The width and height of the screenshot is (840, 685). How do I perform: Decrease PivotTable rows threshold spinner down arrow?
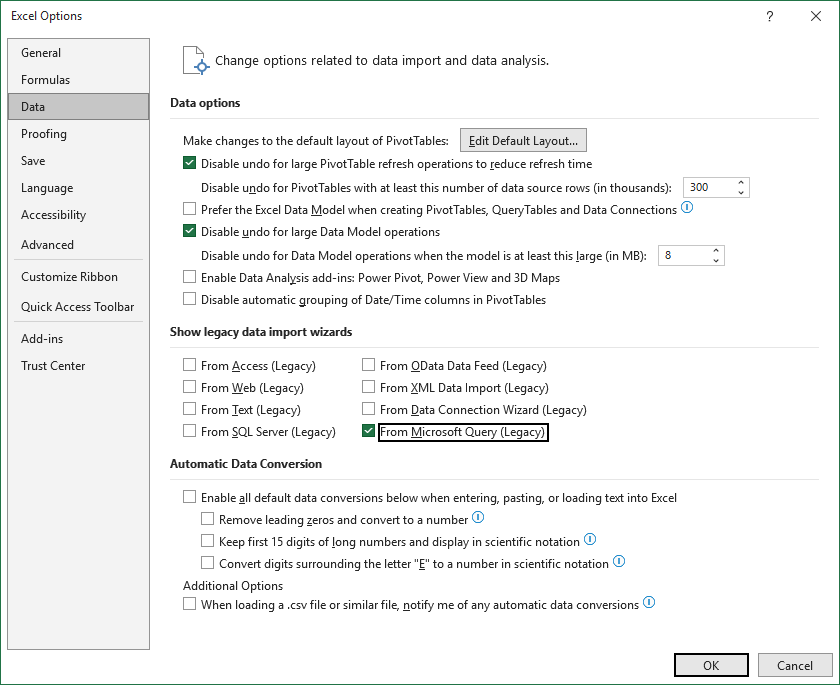(x=741, y=192)
